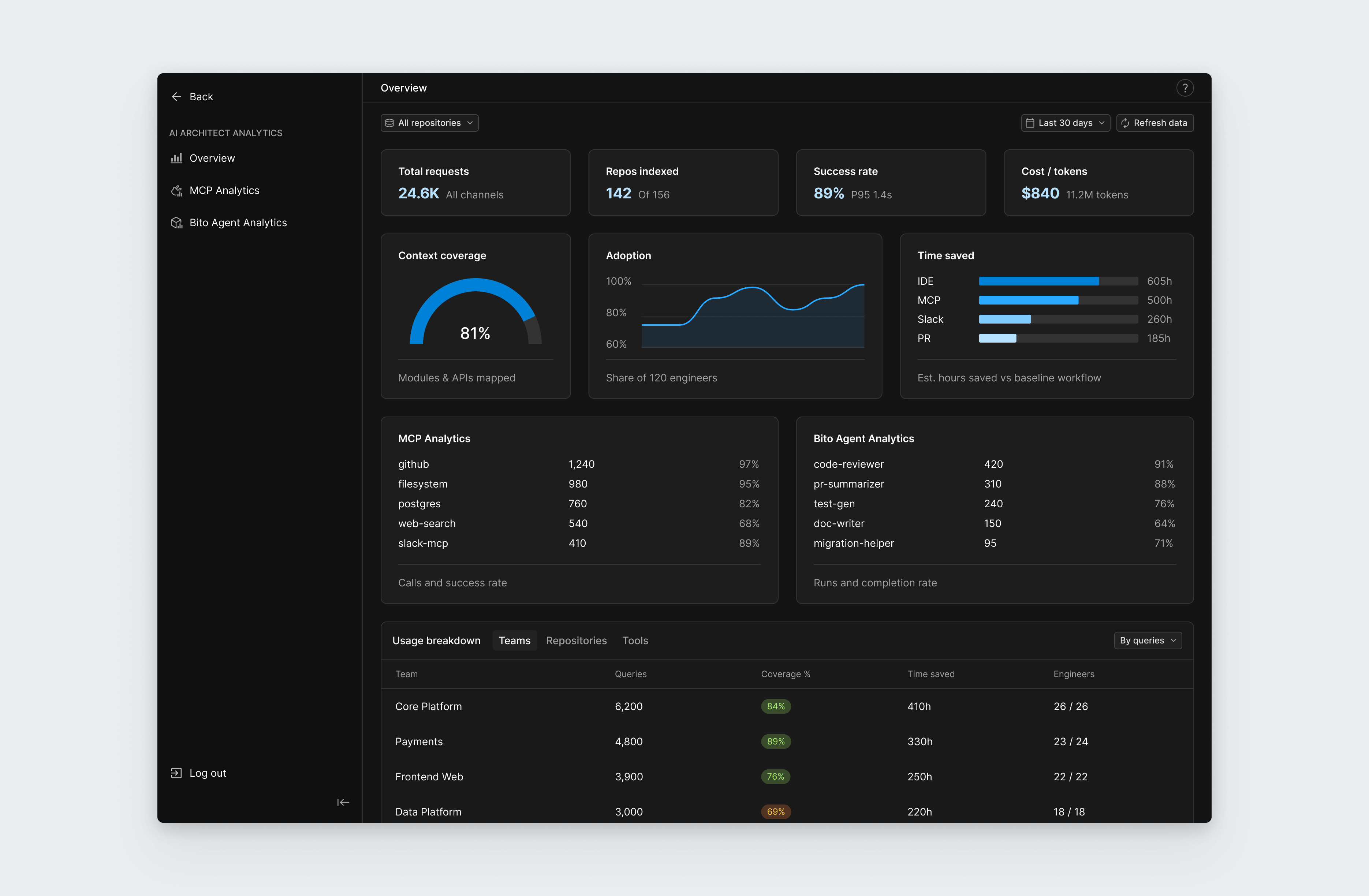Viewport: 1369px width, 896px height.
Task: Click the MCP time saved progress bar
Action: tap(1058, 300)
